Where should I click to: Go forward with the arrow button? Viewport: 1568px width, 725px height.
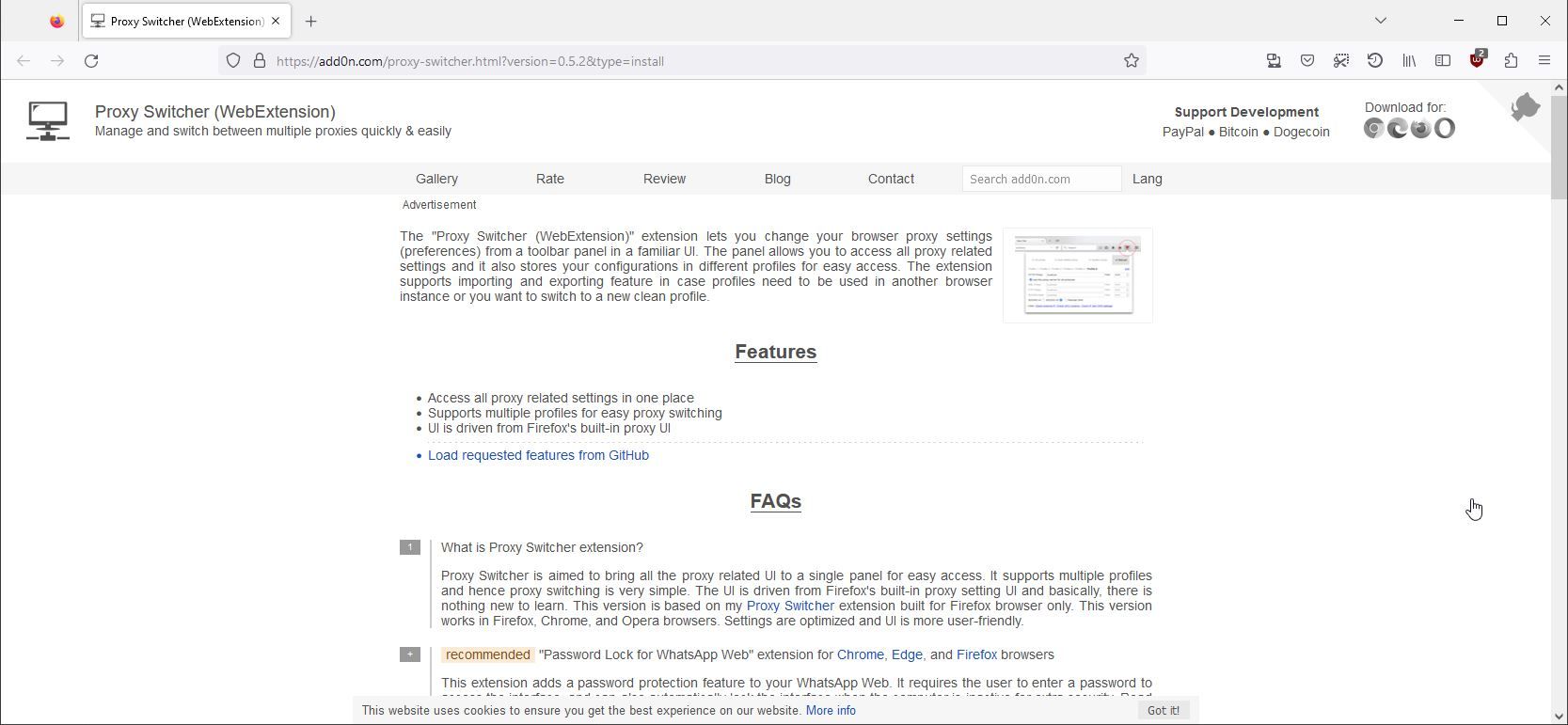coord(57,61)
